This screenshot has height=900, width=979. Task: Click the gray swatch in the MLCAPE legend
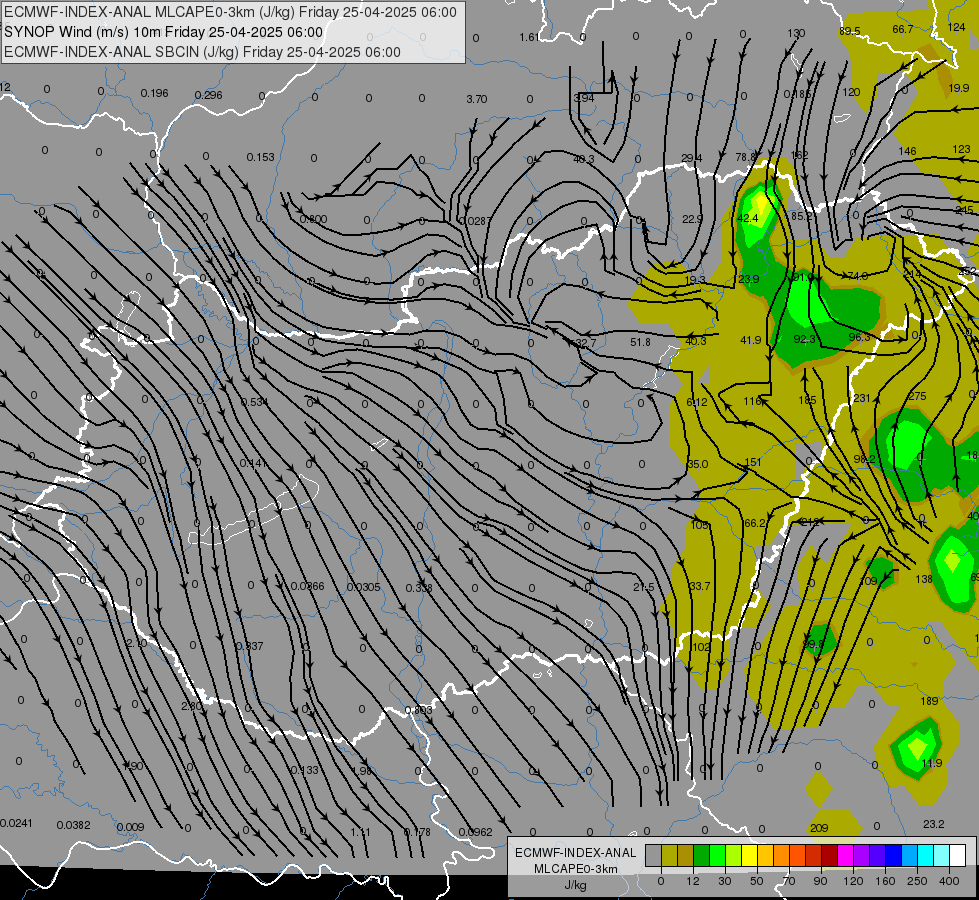click(x=653, y=856)
